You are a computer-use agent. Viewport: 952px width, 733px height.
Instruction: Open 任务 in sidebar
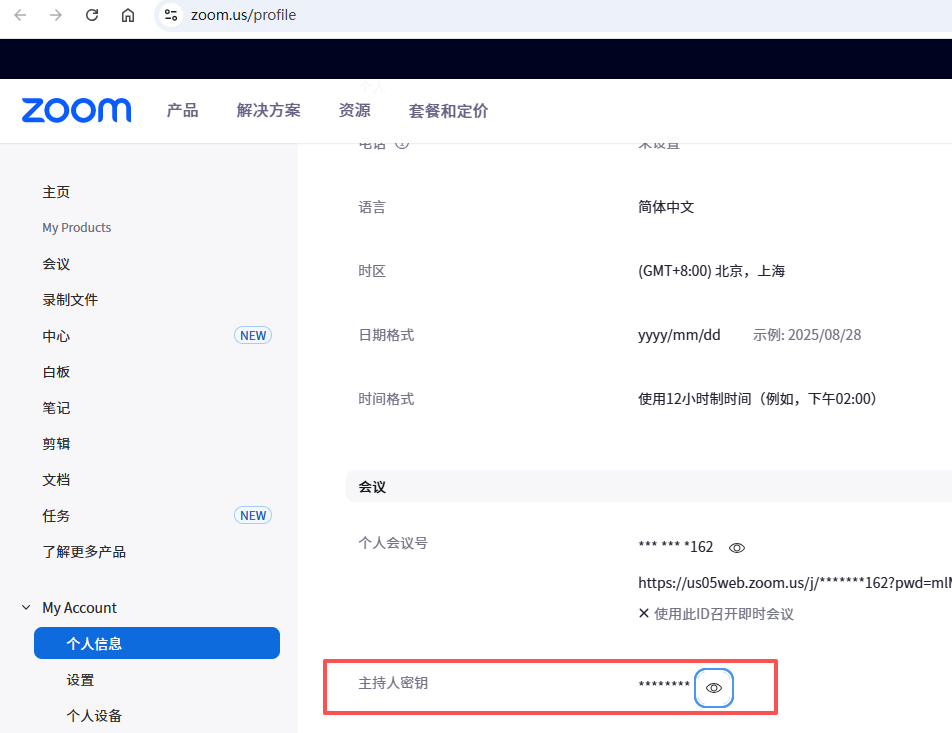click(x=56, y=516)
